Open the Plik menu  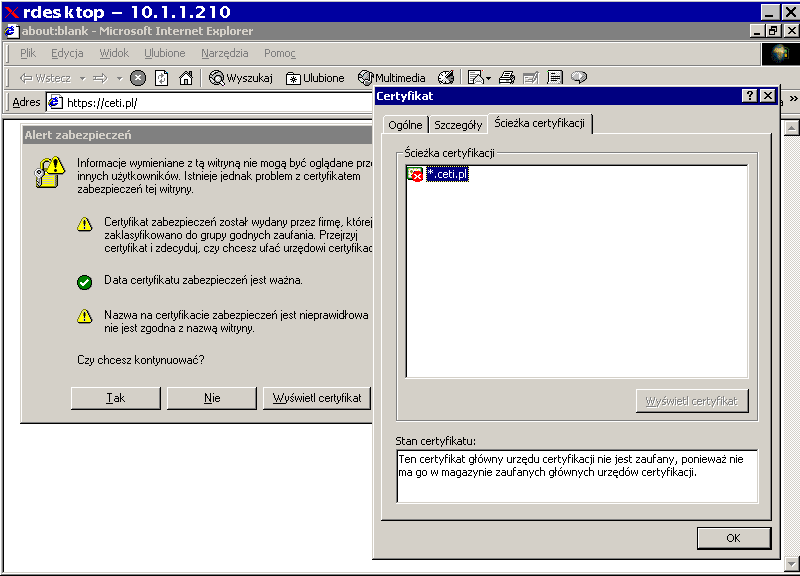28,53
